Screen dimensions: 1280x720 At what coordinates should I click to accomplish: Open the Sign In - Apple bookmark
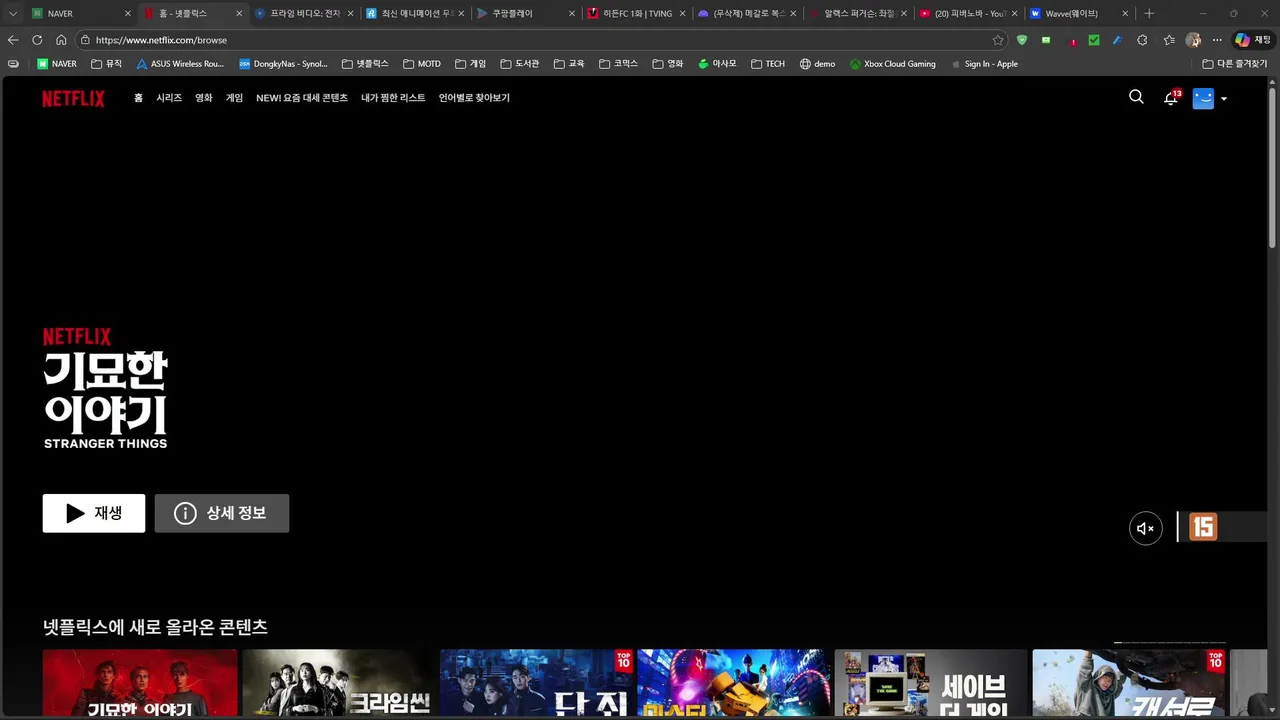point(984,64)
